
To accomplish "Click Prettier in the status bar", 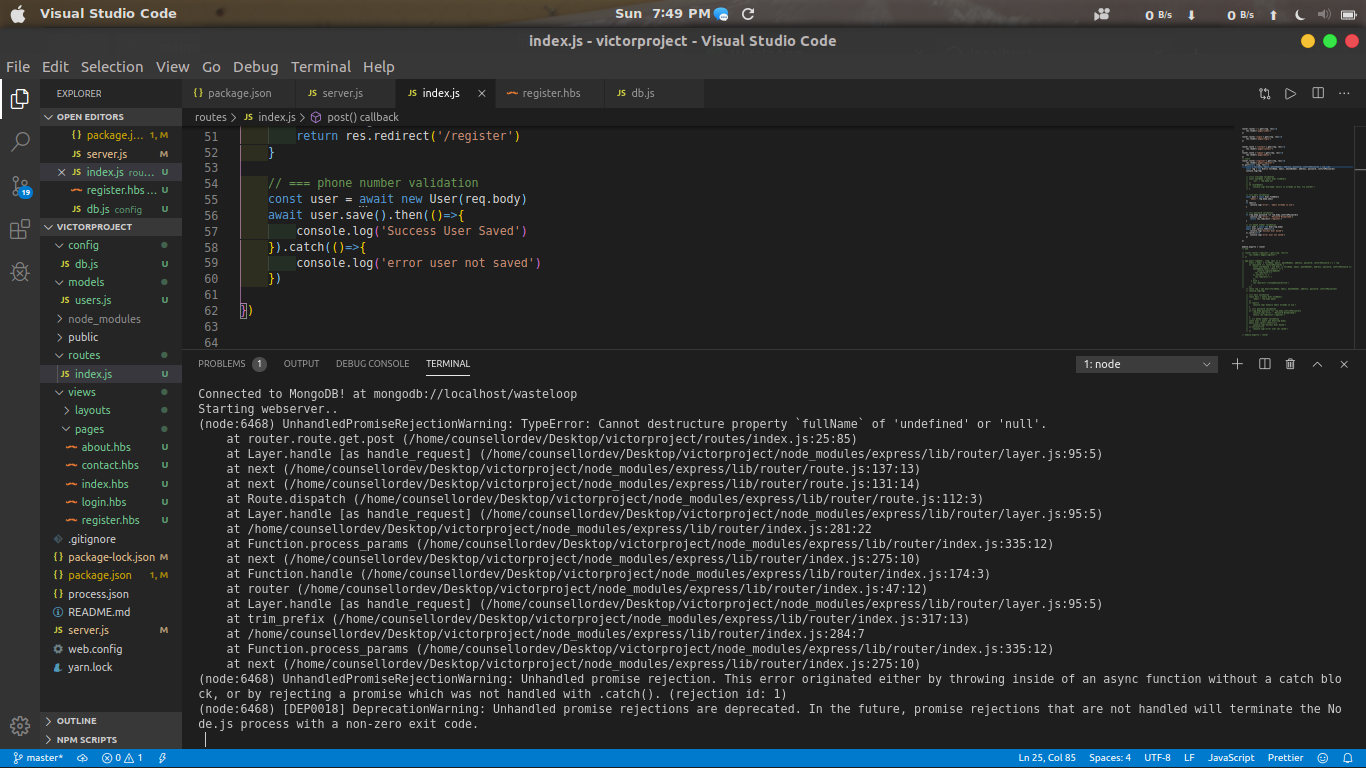I will click(x=1285, y=758).
